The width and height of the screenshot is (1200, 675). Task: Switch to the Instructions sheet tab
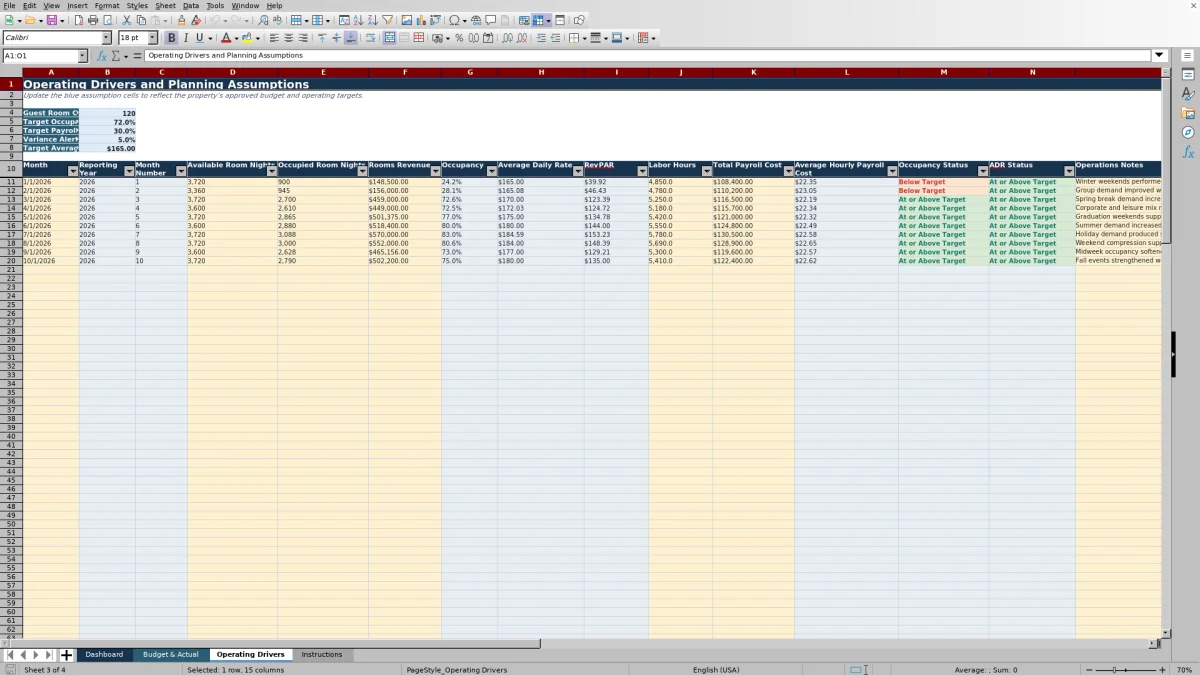[x=322, y=655]
